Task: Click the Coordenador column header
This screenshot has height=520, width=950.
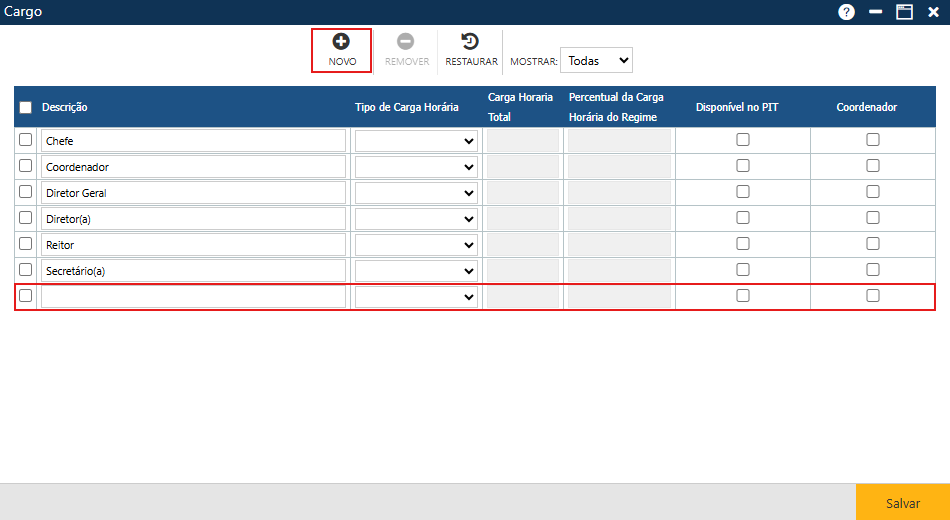Action: [866, 107]
